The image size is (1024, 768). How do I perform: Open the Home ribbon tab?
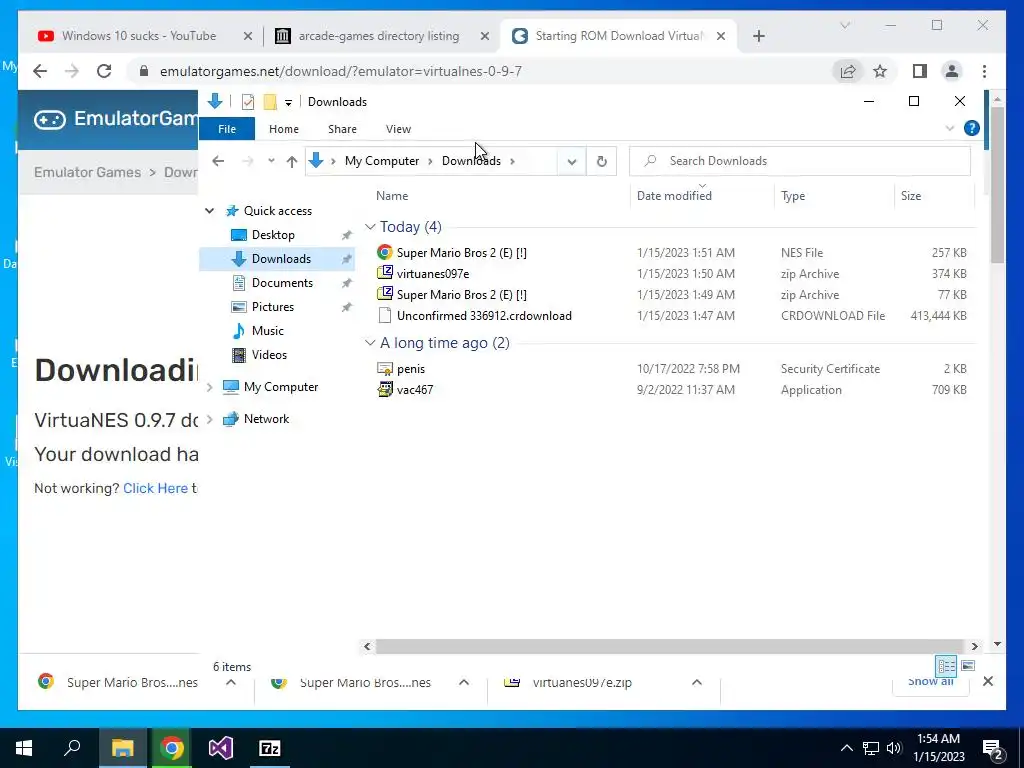283,129
